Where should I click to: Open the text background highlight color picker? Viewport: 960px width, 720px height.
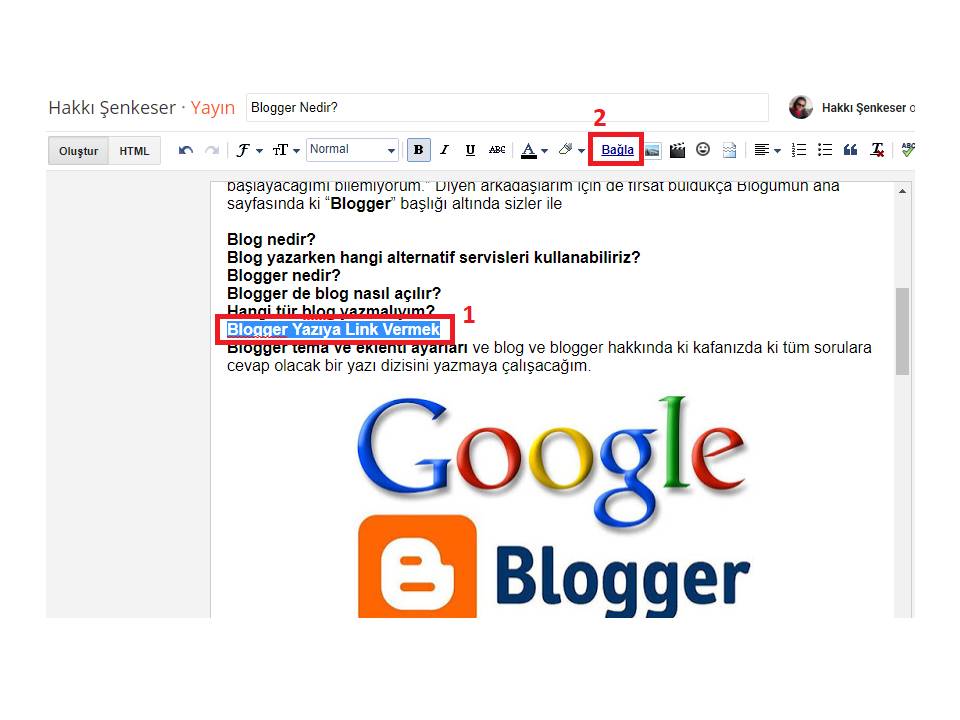pos(571,150)
